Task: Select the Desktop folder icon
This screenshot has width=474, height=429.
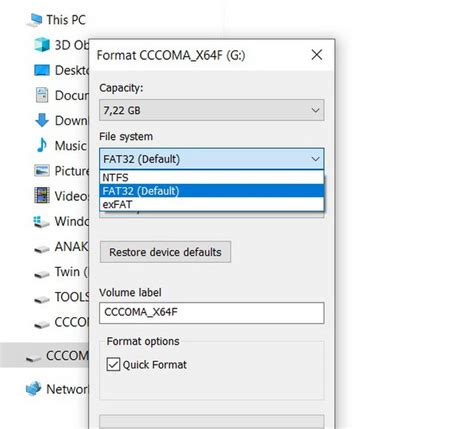Action: coord(42,70)
